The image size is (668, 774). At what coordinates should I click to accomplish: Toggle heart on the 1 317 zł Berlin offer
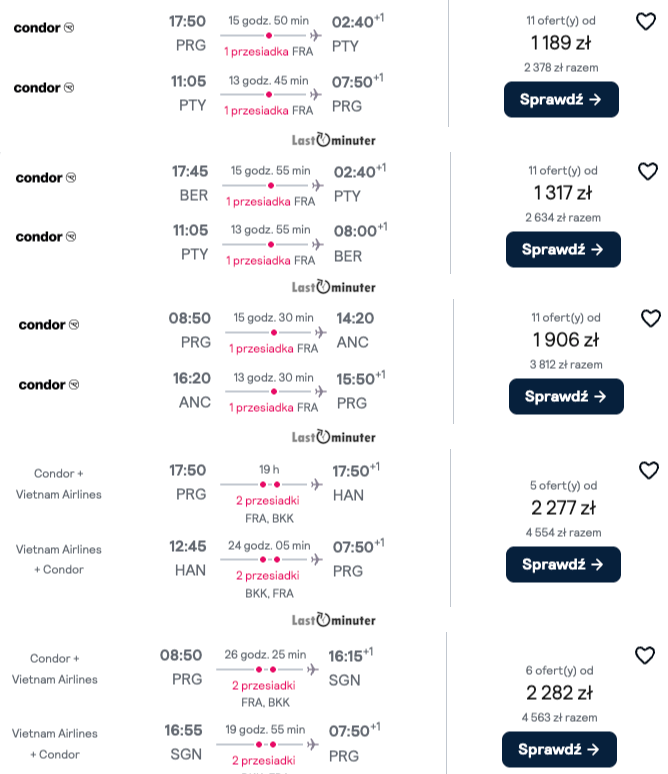click(647, 172)
